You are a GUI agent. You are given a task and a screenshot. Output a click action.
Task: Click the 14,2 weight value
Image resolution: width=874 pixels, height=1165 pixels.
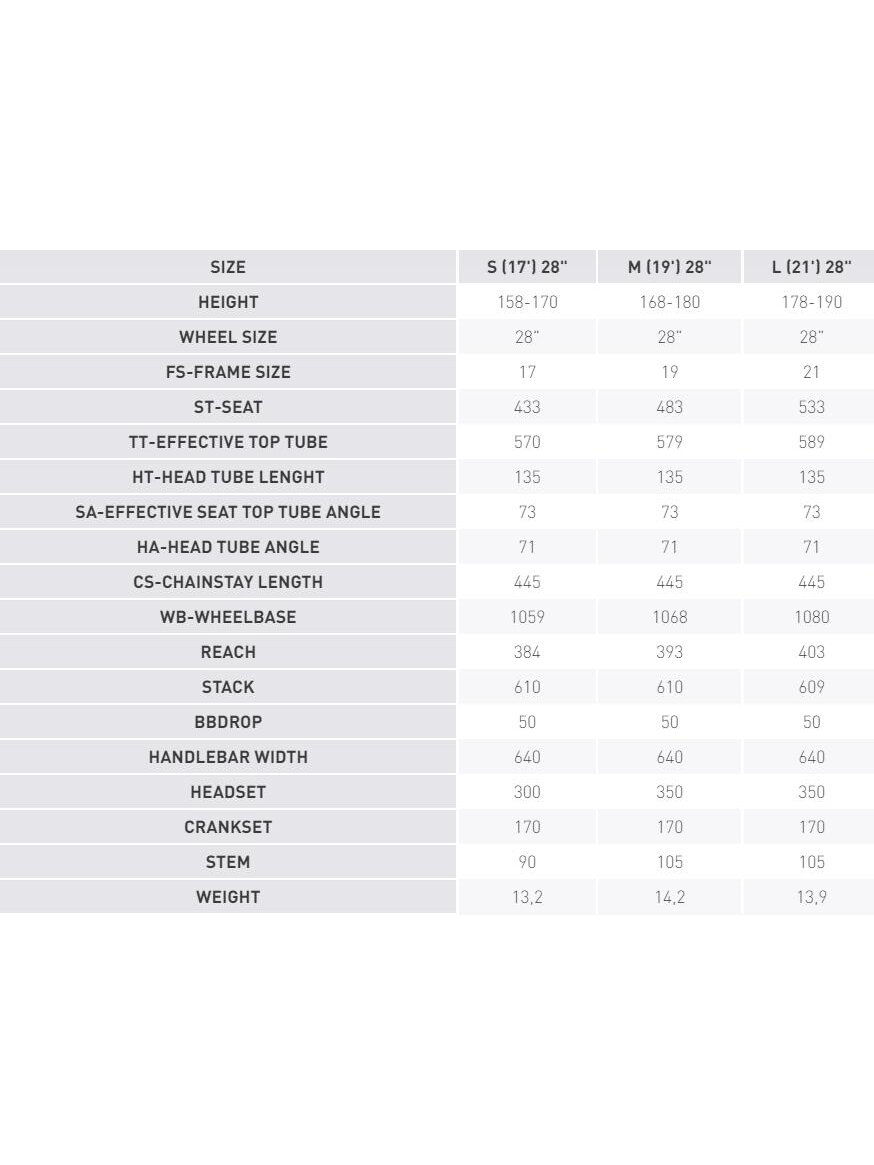tap(669, 897)
